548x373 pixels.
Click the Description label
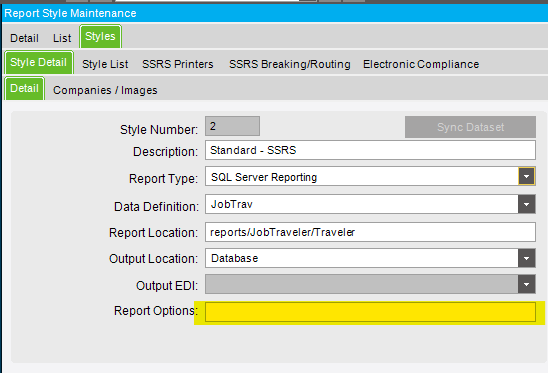point(165,152)
